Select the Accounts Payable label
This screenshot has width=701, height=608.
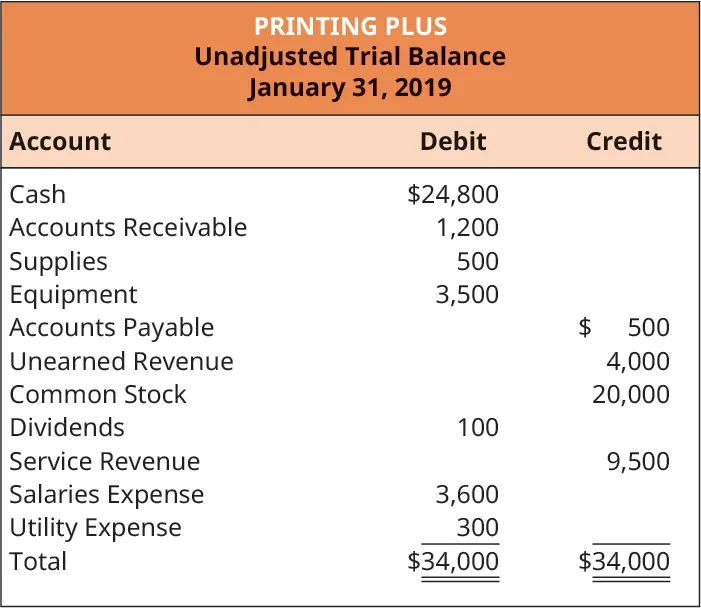click(x=112, y=327)
